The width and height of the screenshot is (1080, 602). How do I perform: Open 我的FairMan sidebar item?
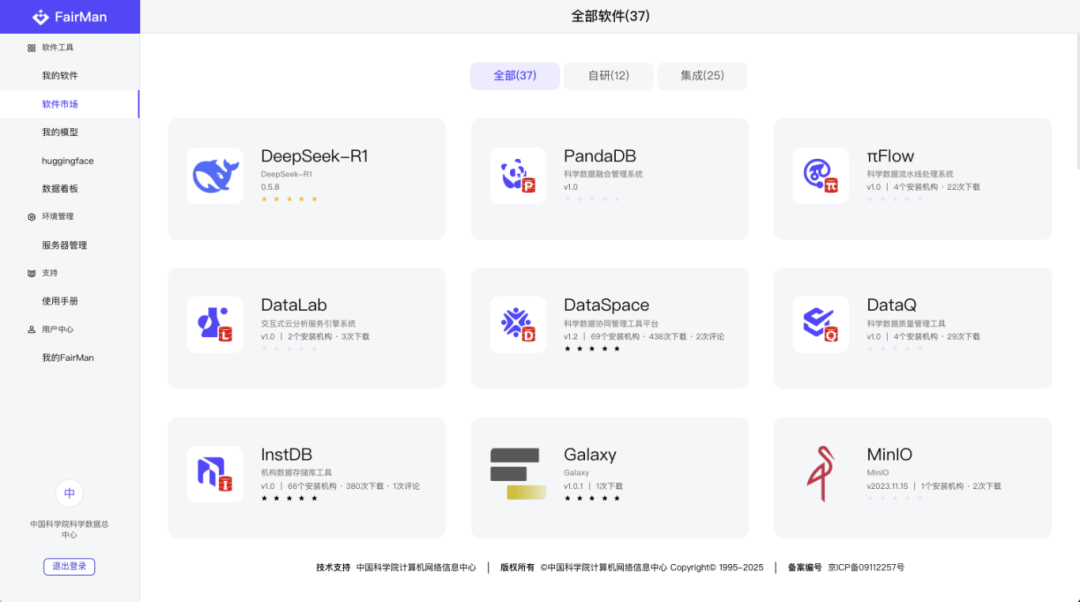tap(70, 357)
